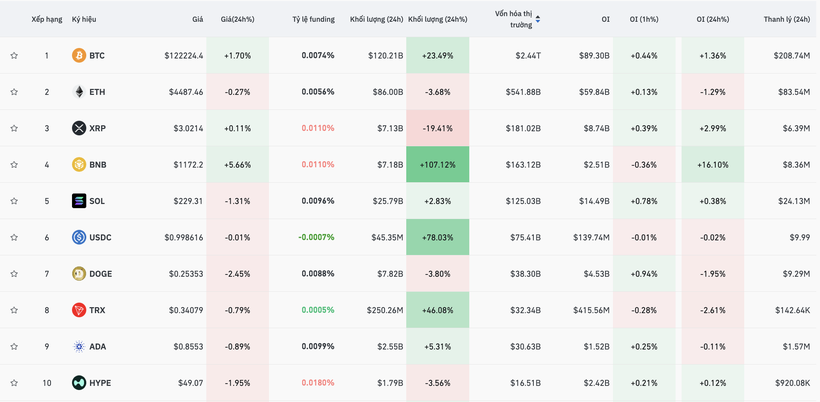Favorite BTC with the star toggle
The image size is (820, 402).
pyautogui.click(x=14, y=56)
